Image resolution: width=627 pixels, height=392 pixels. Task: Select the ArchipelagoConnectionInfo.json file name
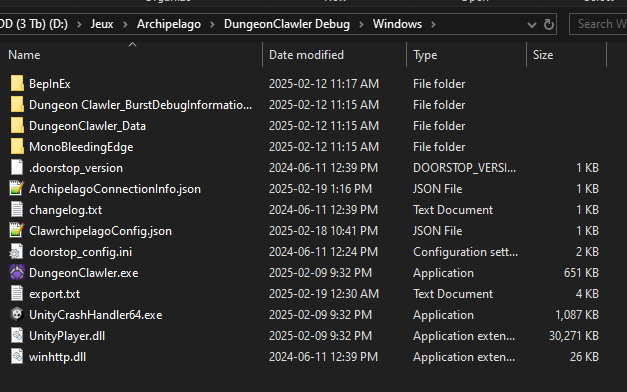point(115,189)
